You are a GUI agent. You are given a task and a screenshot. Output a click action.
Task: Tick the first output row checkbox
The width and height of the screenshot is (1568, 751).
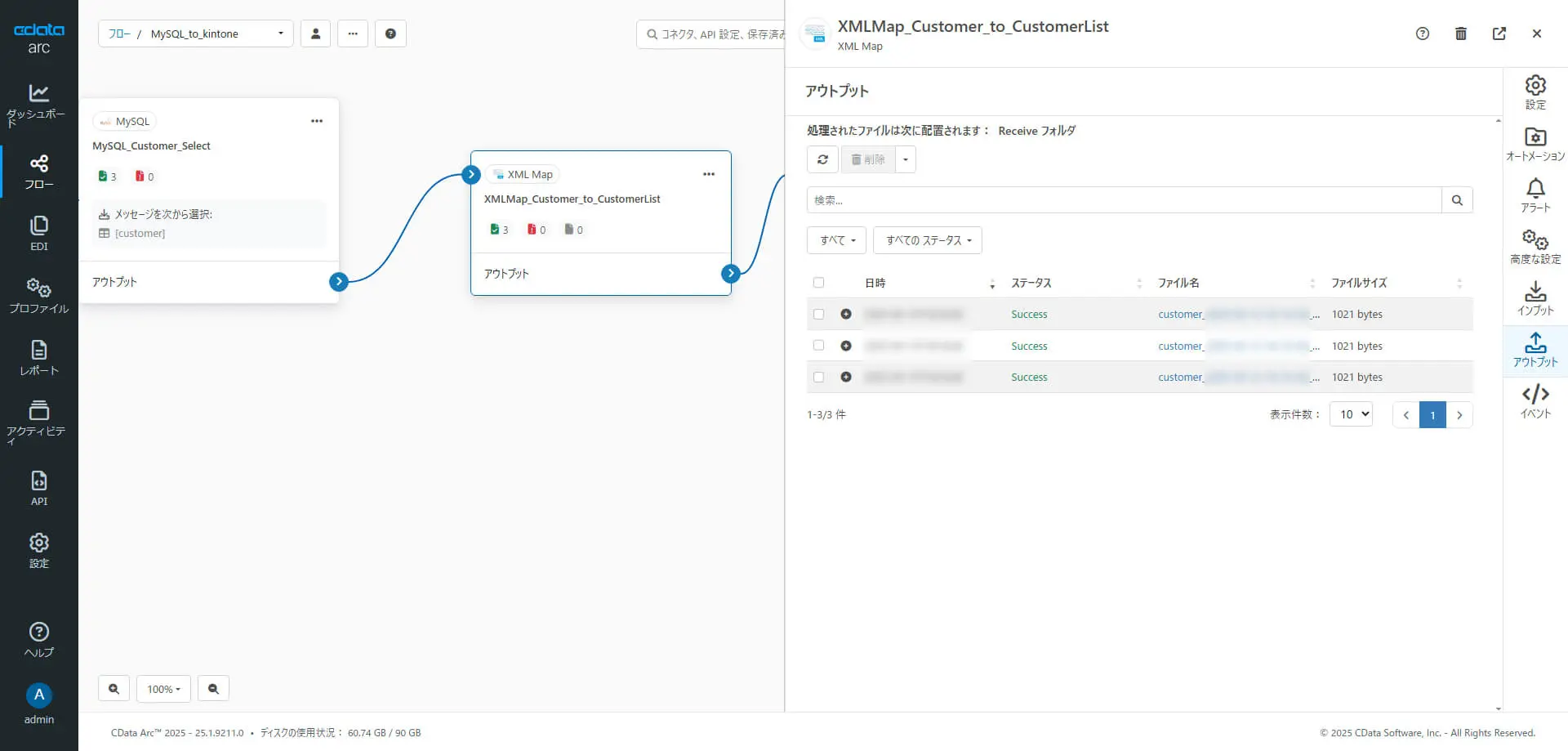tap(818, 314)
